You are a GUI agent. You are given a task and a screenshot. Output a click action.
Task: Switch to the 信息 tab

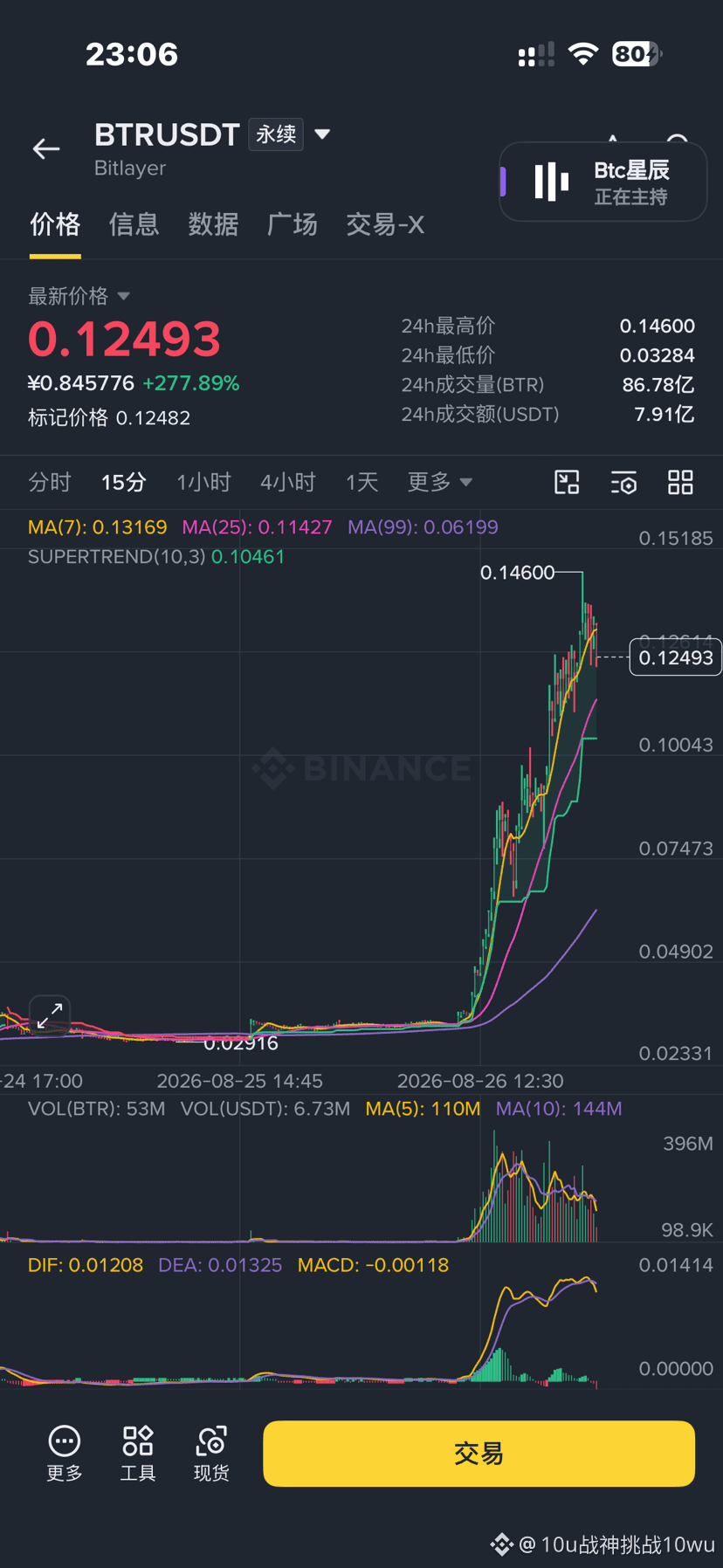[134, 224]
